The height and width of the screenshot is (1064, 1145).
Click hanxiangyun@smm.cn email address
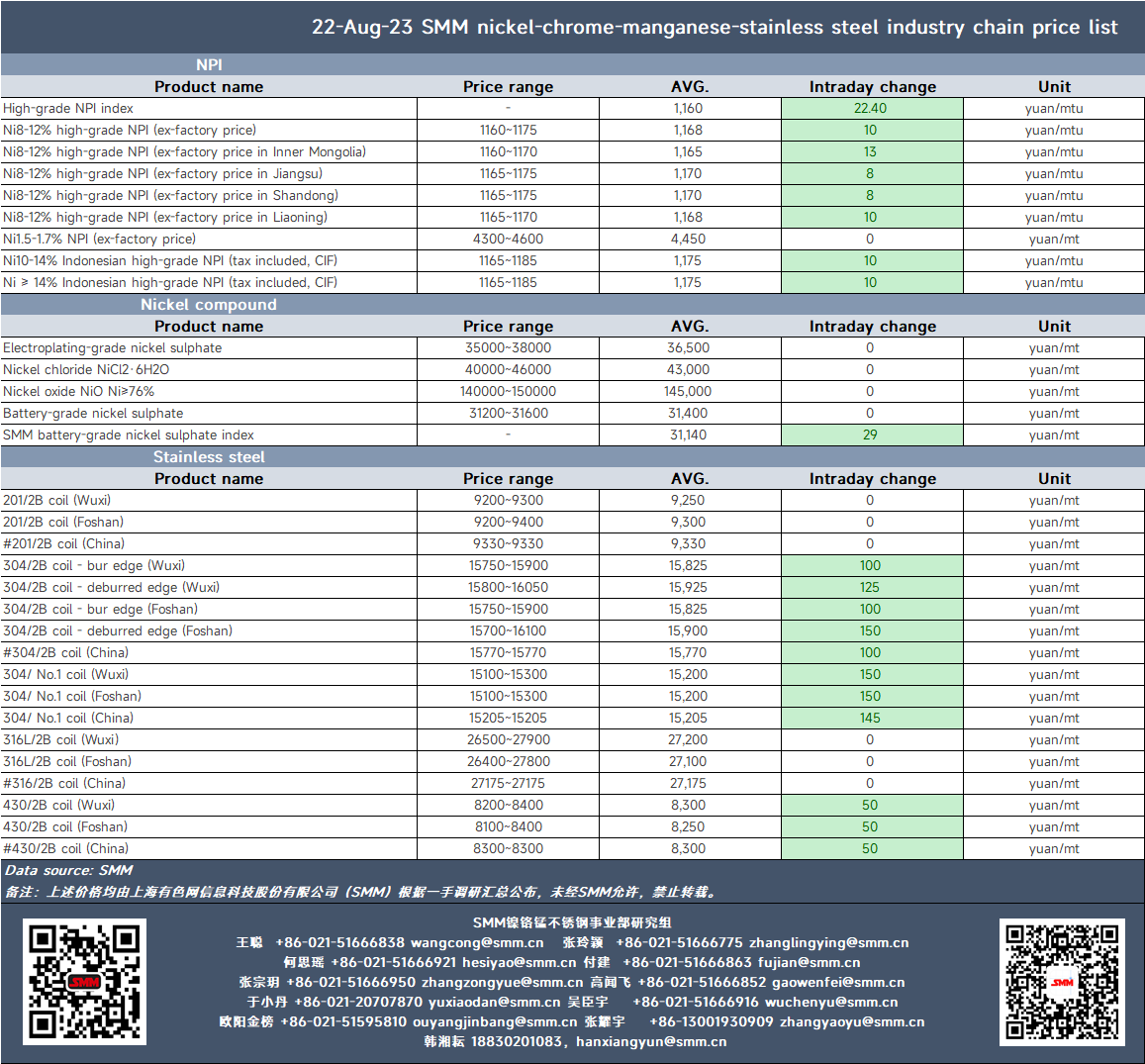[651, 1041]
